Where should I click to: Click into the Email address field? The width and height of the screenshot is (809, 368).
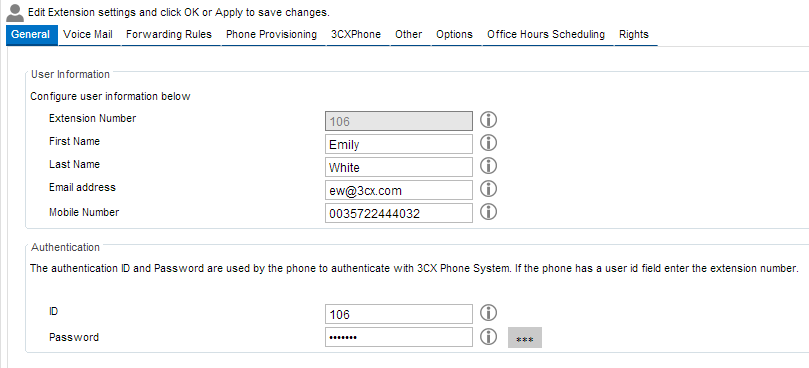[399, 190]
